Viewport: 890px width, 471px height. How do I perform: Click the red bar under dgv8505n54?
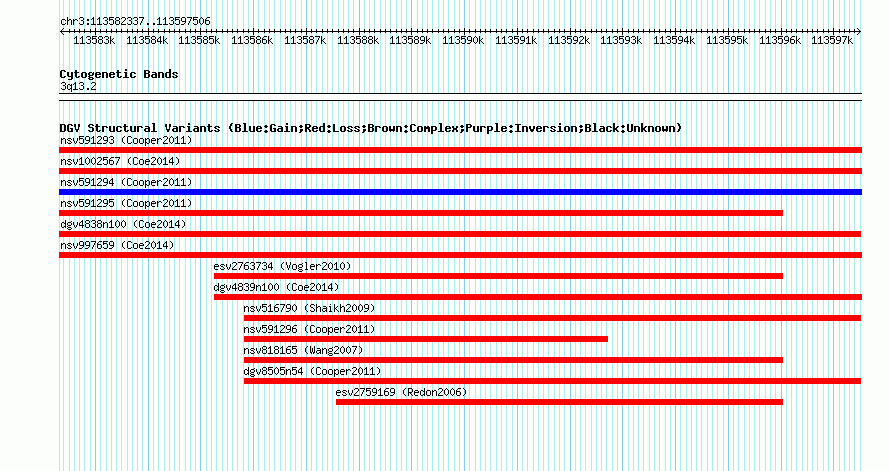pos(552,381)
